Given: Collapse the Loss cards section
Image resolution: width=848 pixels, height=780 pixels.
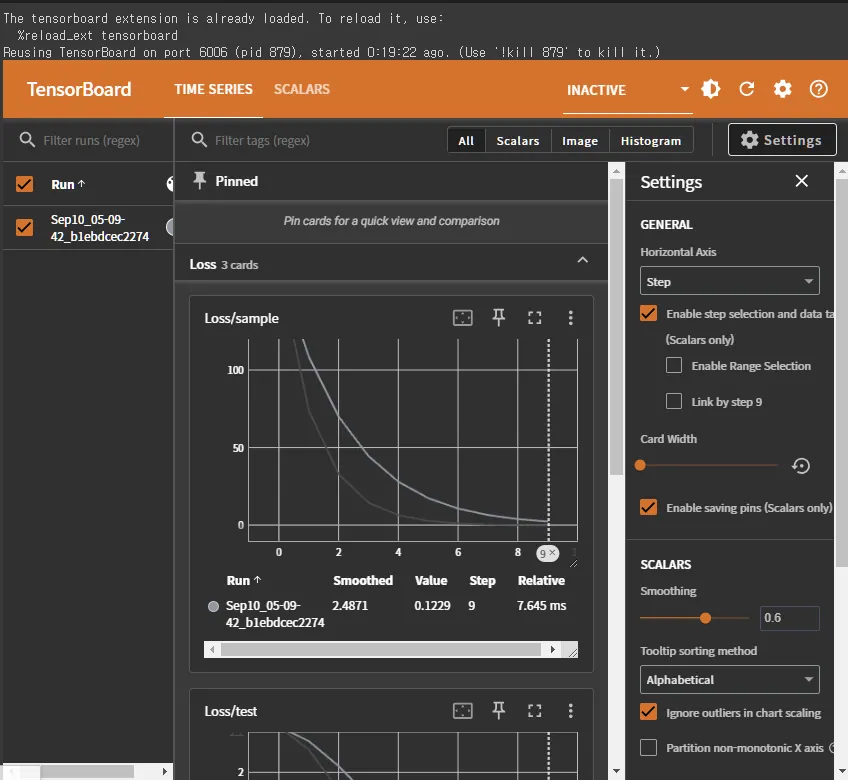Looking at the screenshot, I should coord(583,260).
